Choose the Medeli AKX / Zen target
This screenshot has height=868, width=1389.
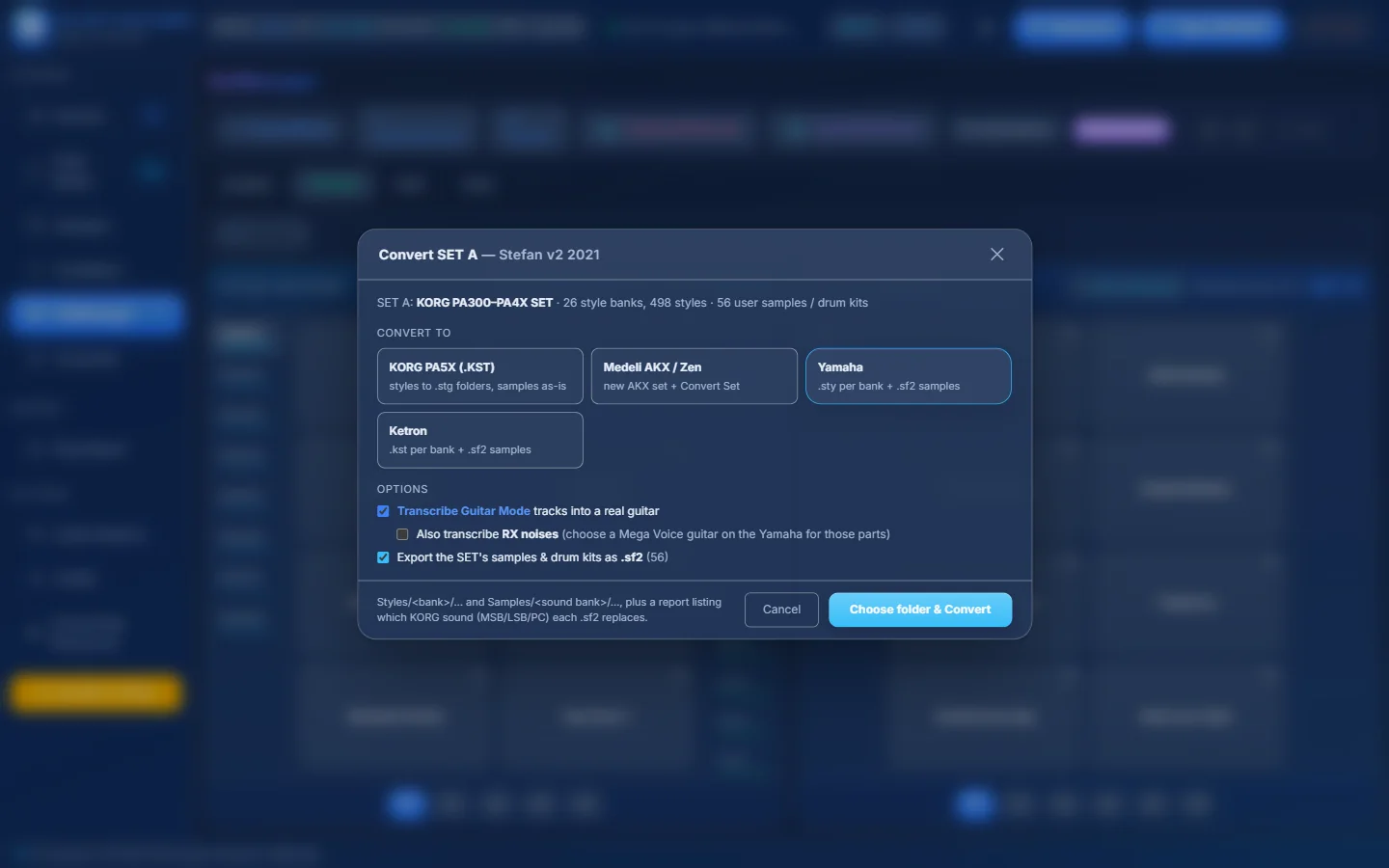[694, 376]
